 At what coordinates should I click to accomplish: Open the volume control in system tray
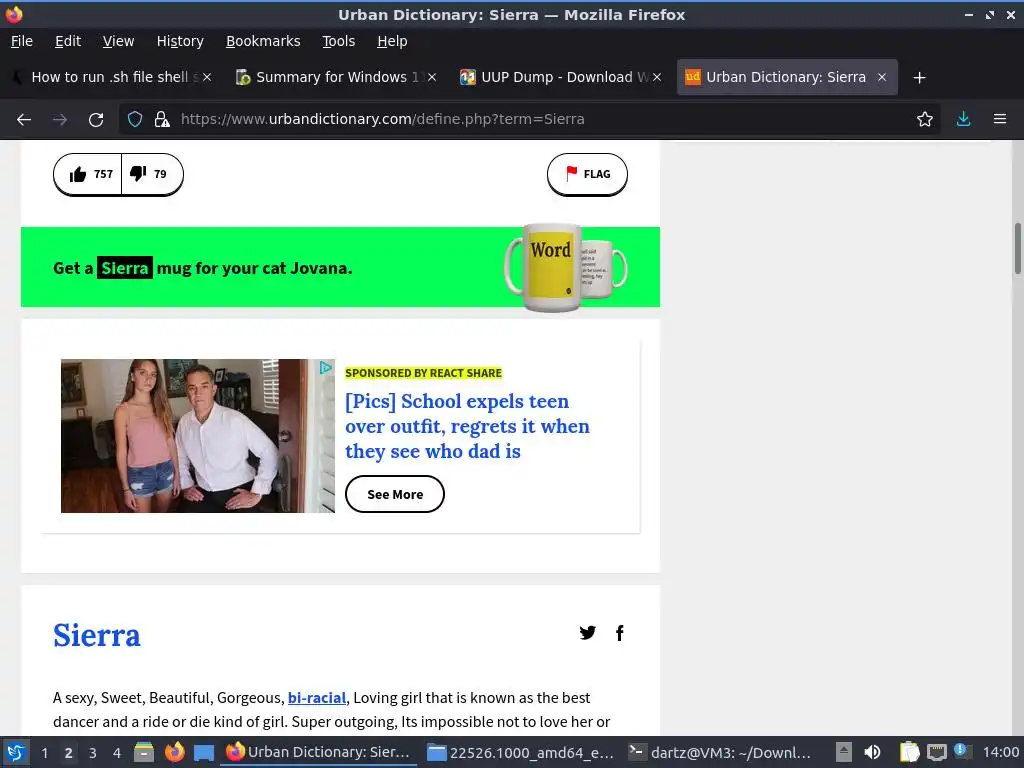pos(872,752)
